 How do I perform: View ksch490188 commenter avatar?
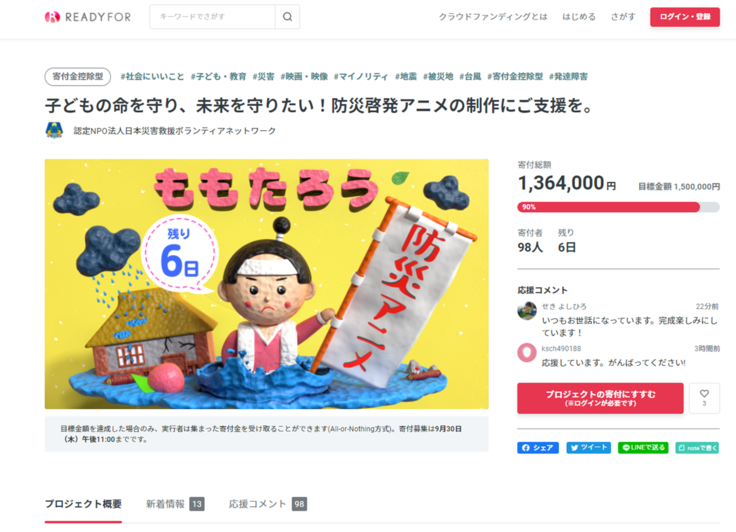tap(527, 353)
